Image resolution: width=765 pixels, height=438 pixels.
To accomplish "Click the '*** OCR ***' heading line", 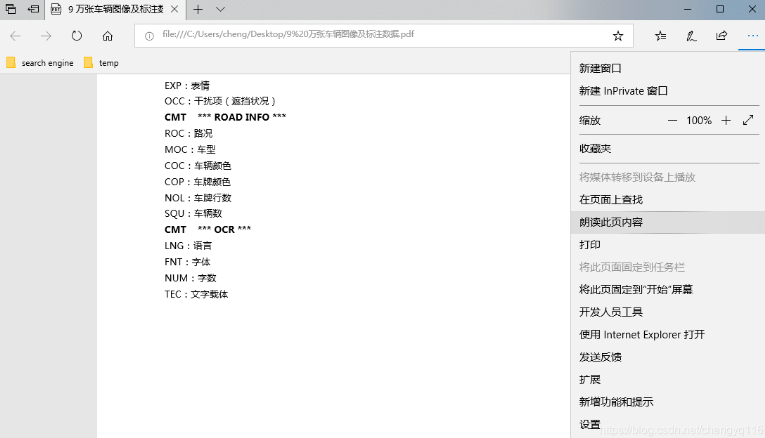I will click(207, 230).
